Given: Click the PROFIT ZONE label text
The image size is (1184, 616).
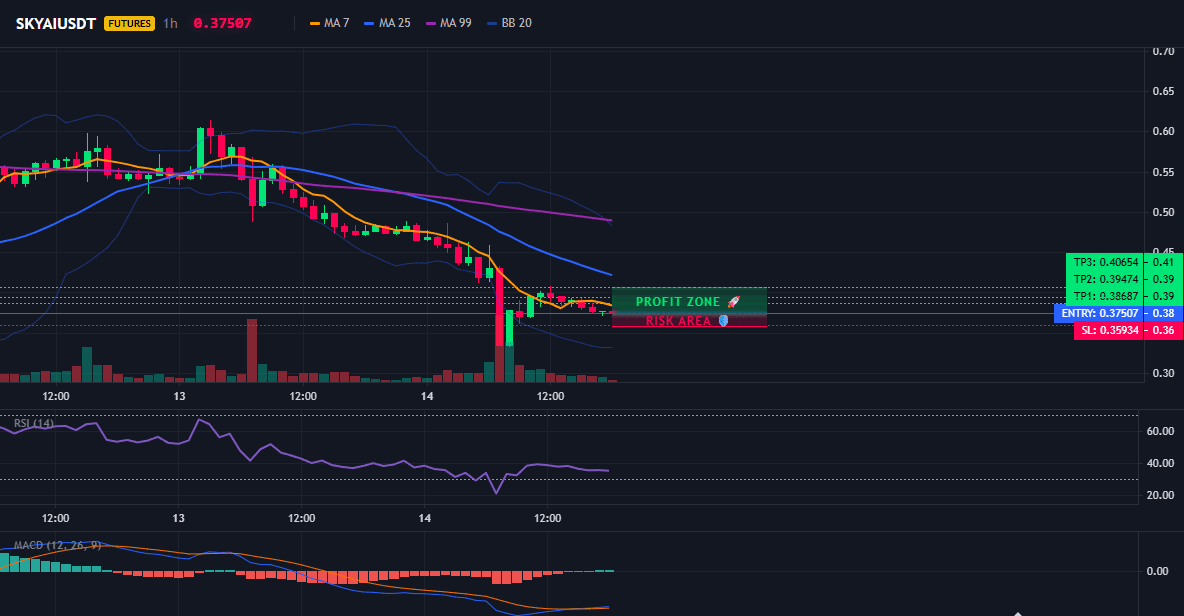Looking at the screenshot, I should (x=677, y=301).
